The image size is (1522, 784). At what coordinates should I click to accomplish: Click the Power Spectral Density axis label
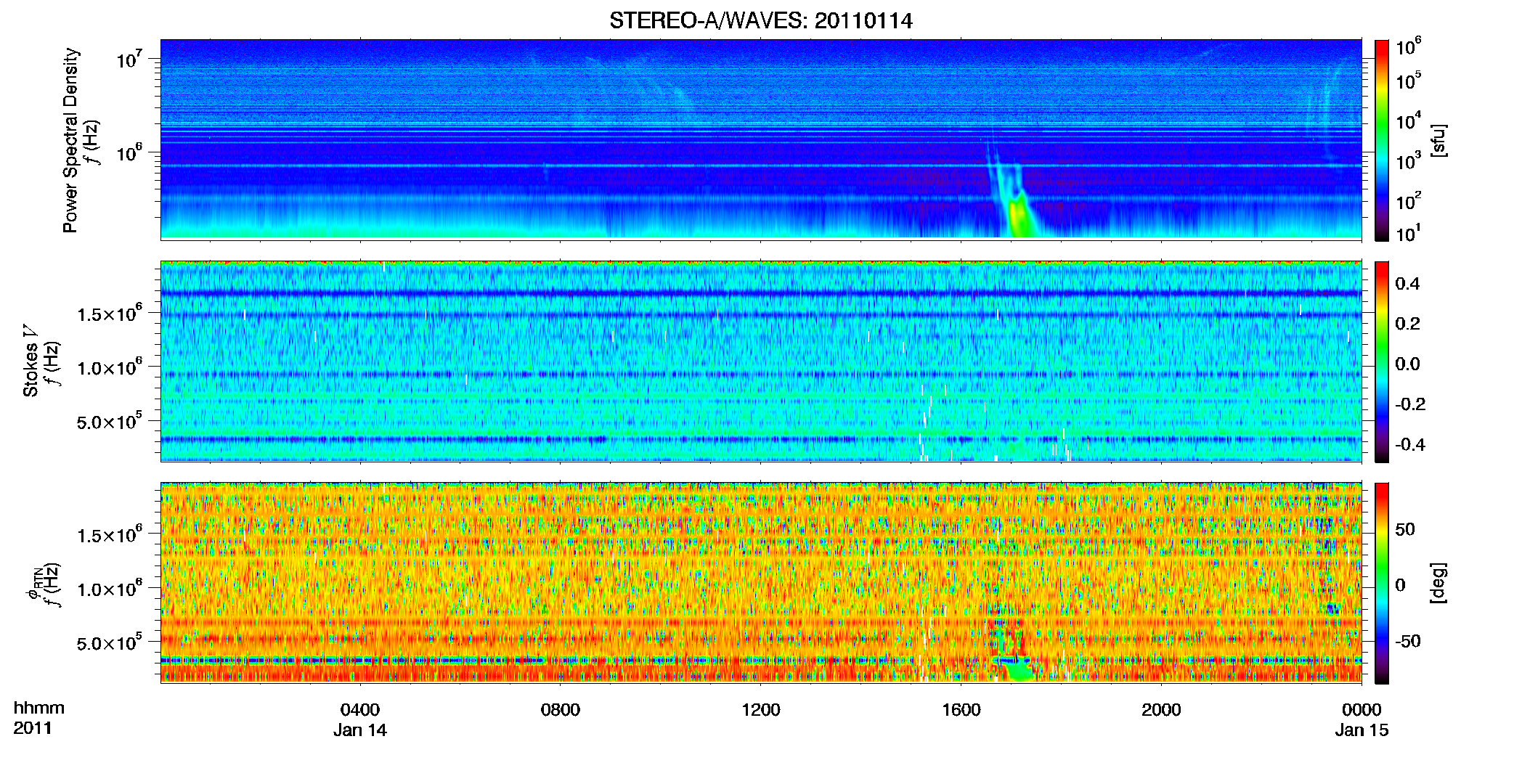point(70,140)
